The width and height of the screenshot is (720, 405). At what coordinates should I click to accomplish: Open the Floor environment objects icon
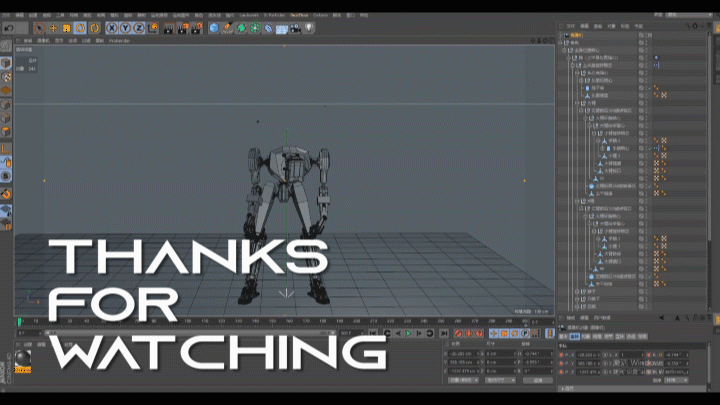point(282,28)
